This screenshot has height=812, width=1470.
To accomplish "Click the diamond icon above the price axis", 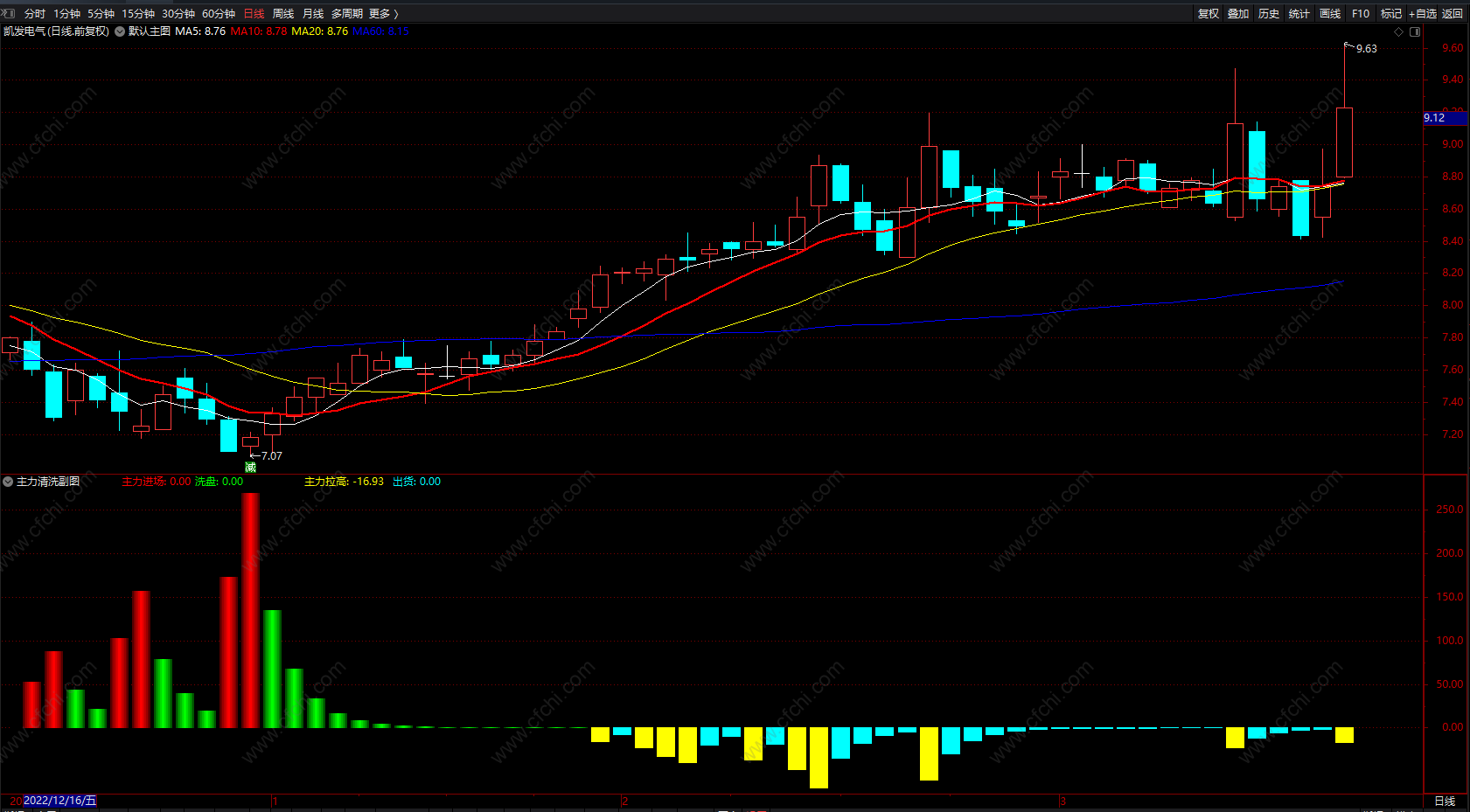I will (x=1399, y=31).
